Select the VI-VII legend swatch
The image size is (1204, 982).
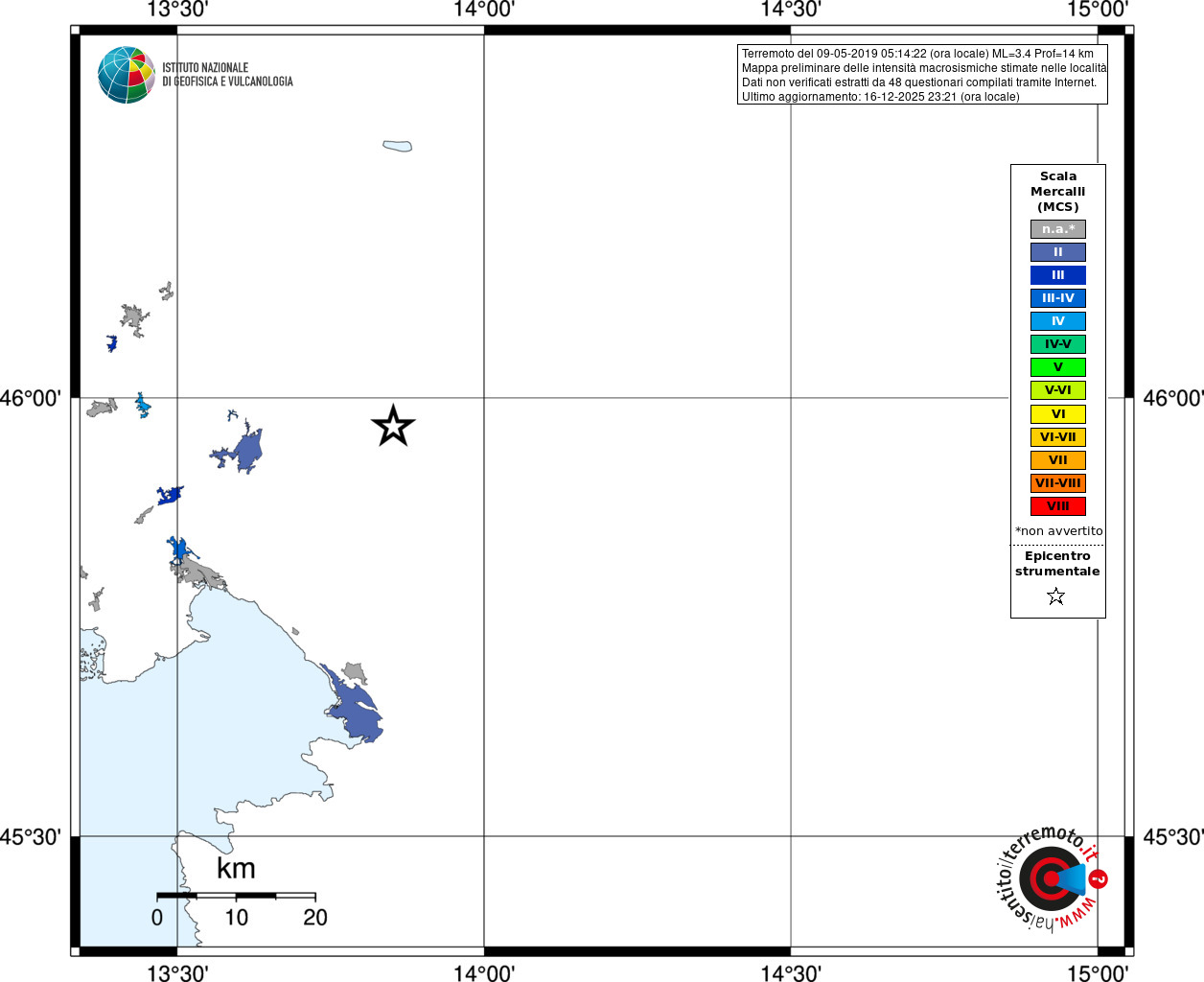tap(1058, 437)
